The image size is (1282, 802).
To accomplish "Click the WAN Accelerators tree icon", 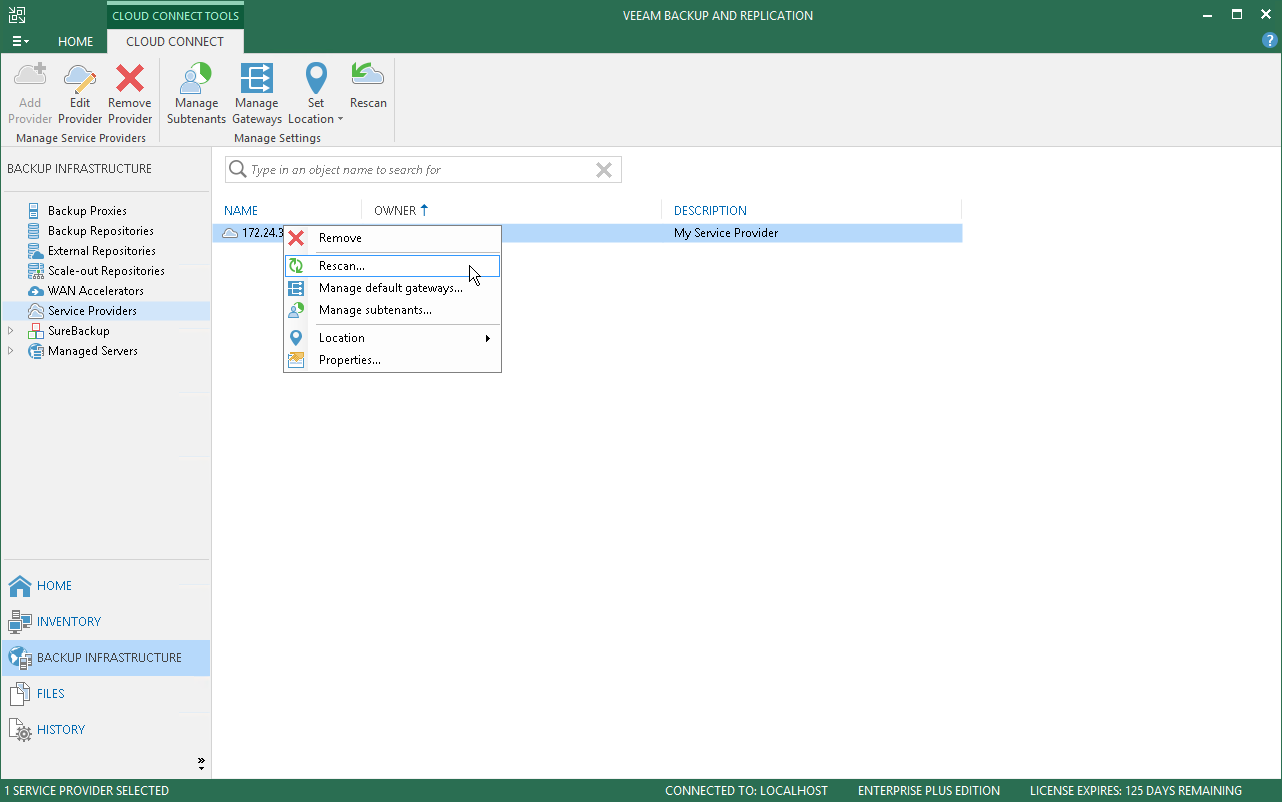I will 36,291.
